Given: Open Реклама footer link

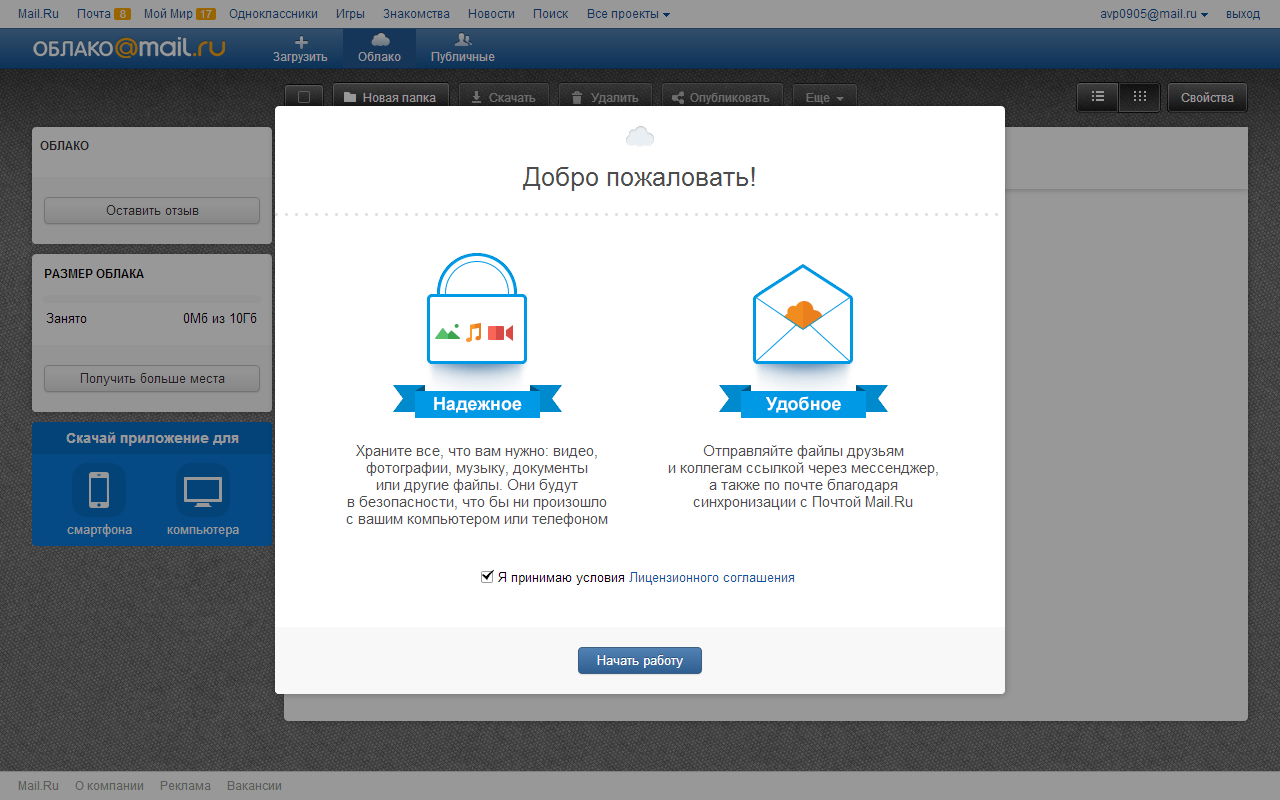Looking at the screenshot, I should click(x=185, y=786).
